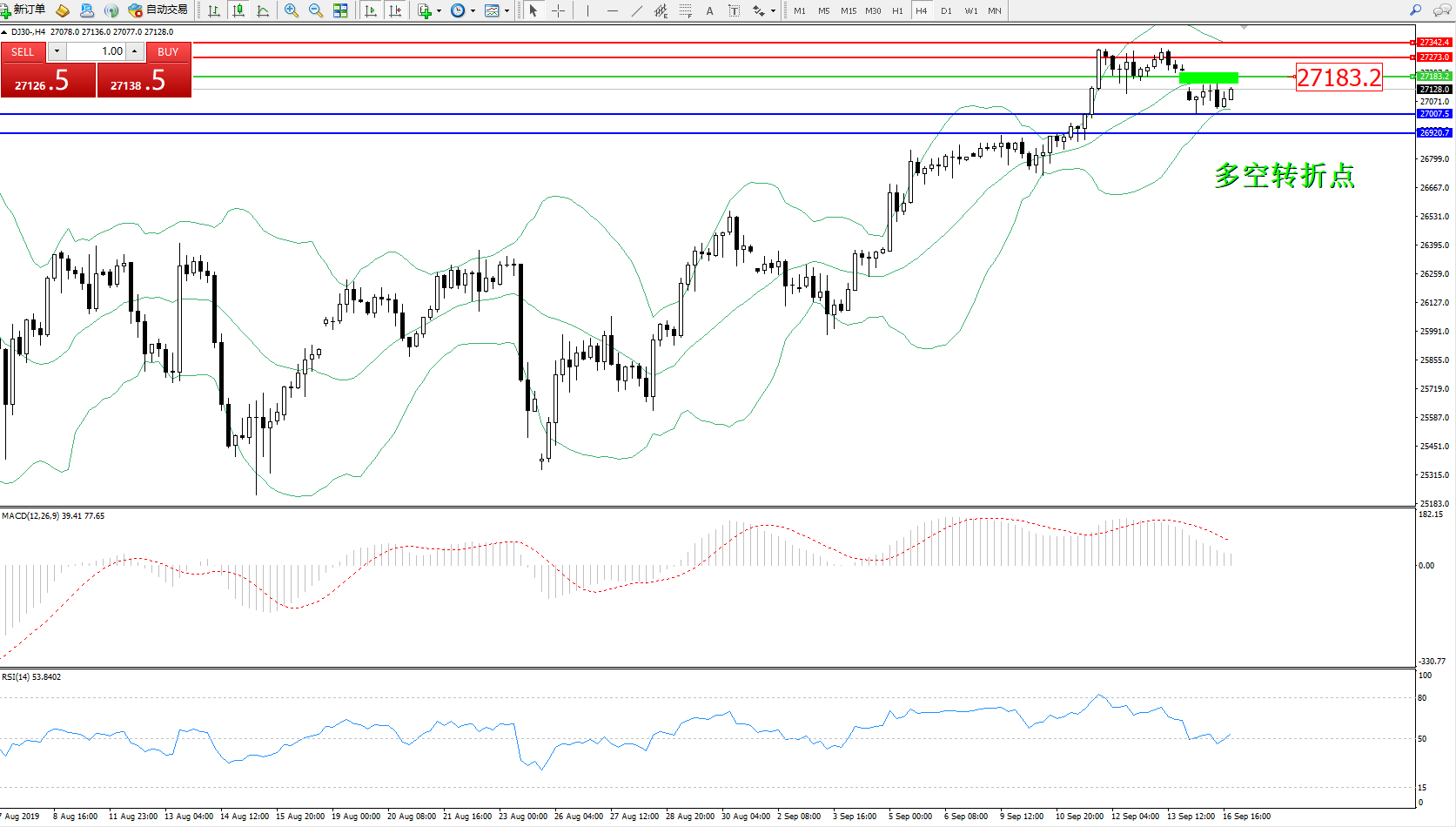Click the New Order (新订单) button
Image resolution: width=1456 pixels, height=827 pixels.
click(x=23, y=10)
